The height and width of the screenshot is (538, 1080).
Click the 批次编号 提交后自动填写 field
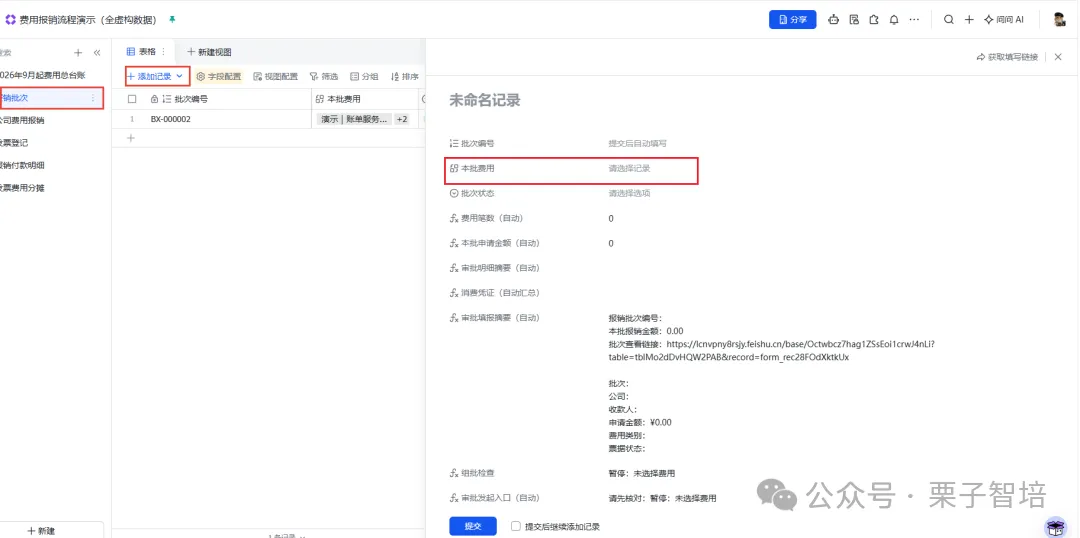coord(637,143)
